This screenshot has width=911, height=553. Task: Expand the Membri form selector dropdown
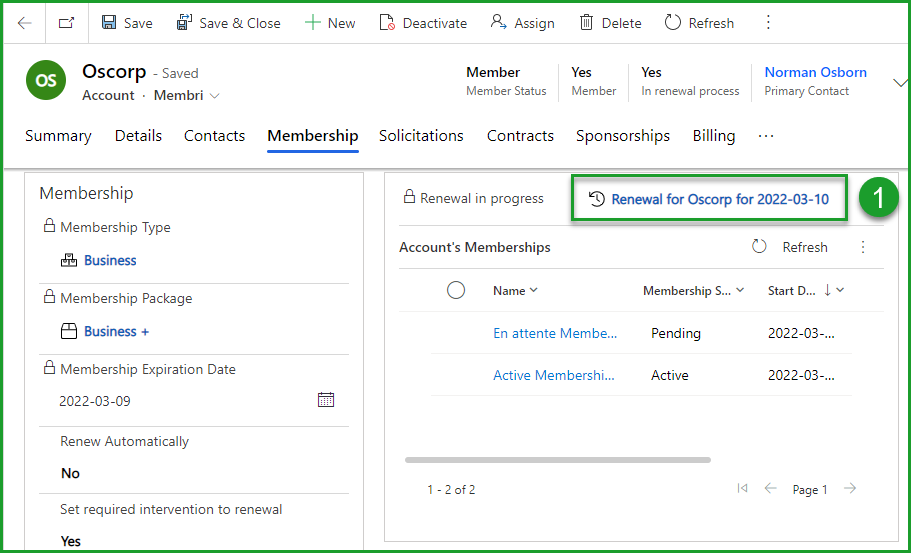pyautogui.click(x=214, y=96)
